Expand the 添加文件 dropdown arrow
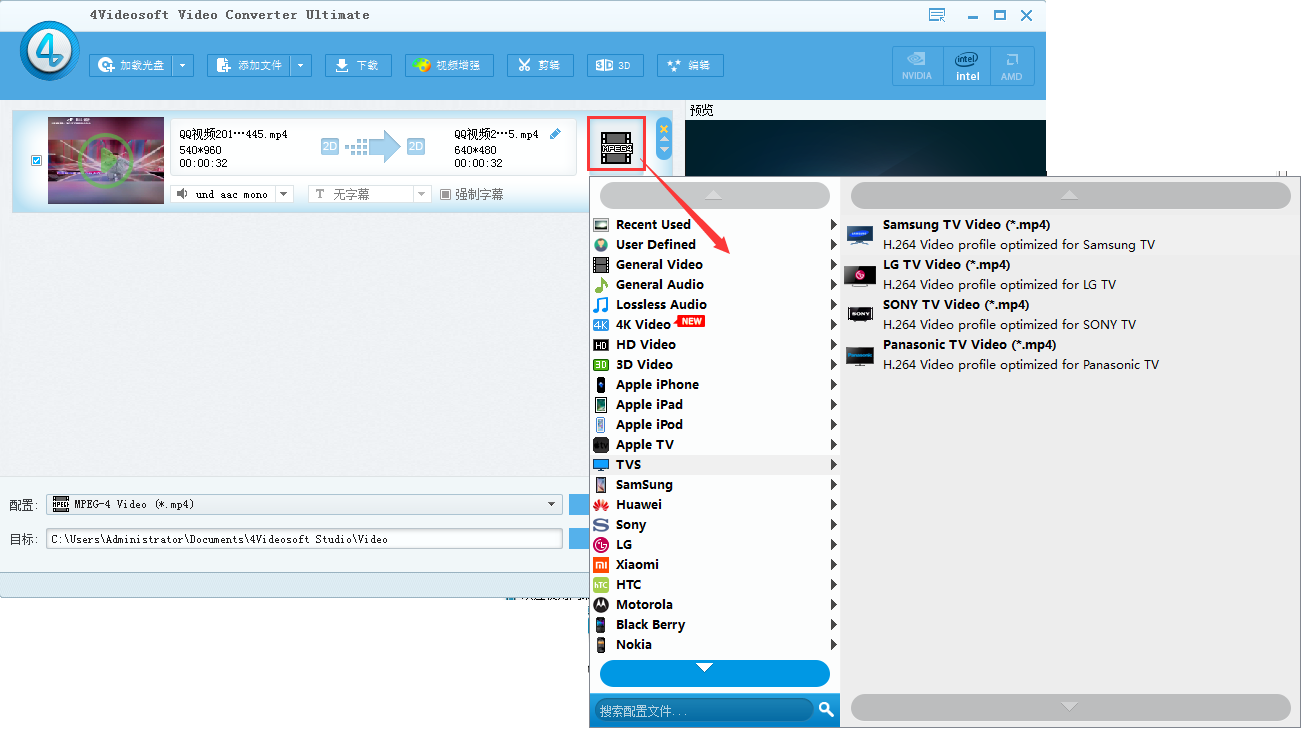Screen dimensions: 1304x732 (x=301, y=65)
